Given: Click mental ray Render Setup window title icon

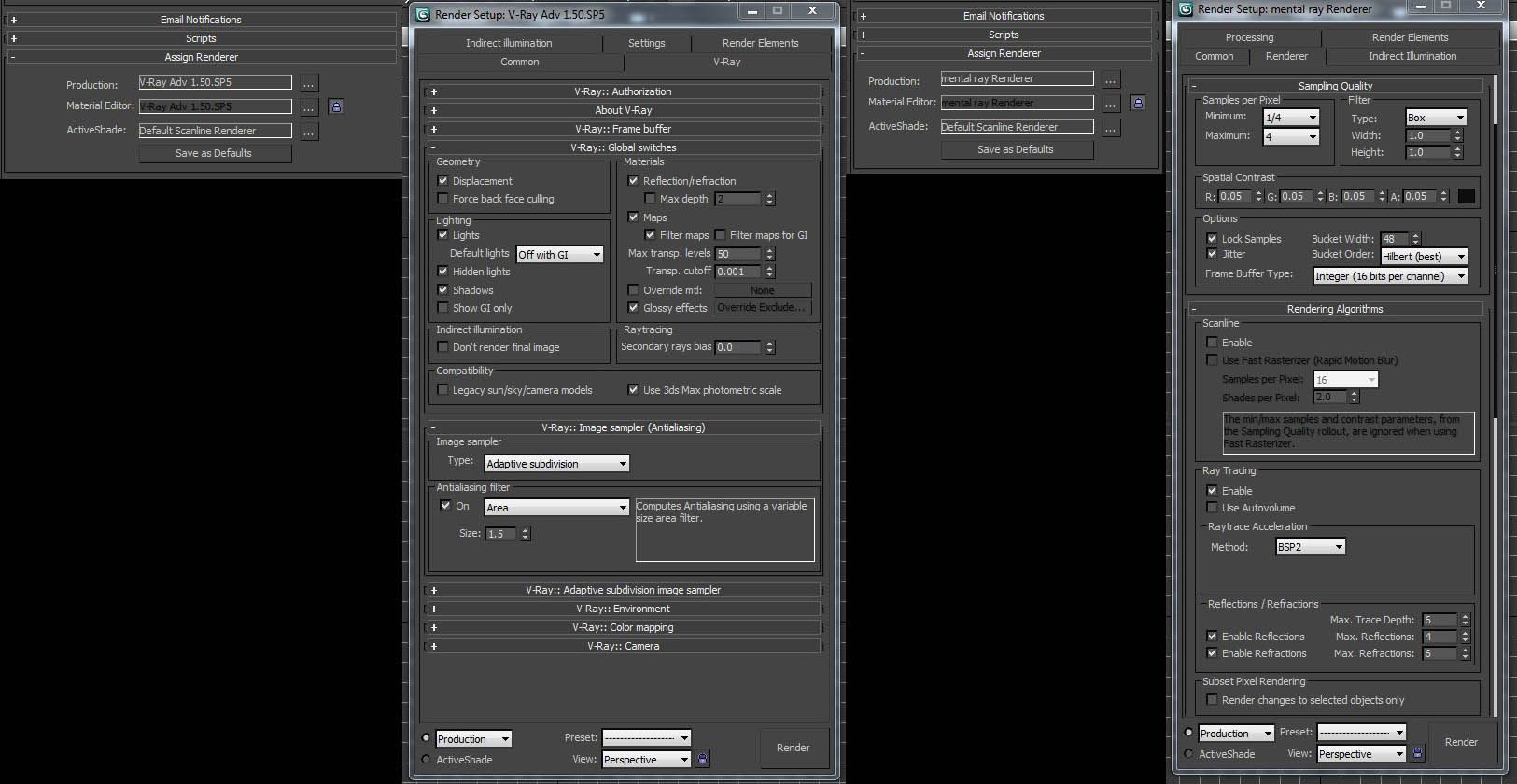Looking at the screenshot, I should tap(1186, 8).
